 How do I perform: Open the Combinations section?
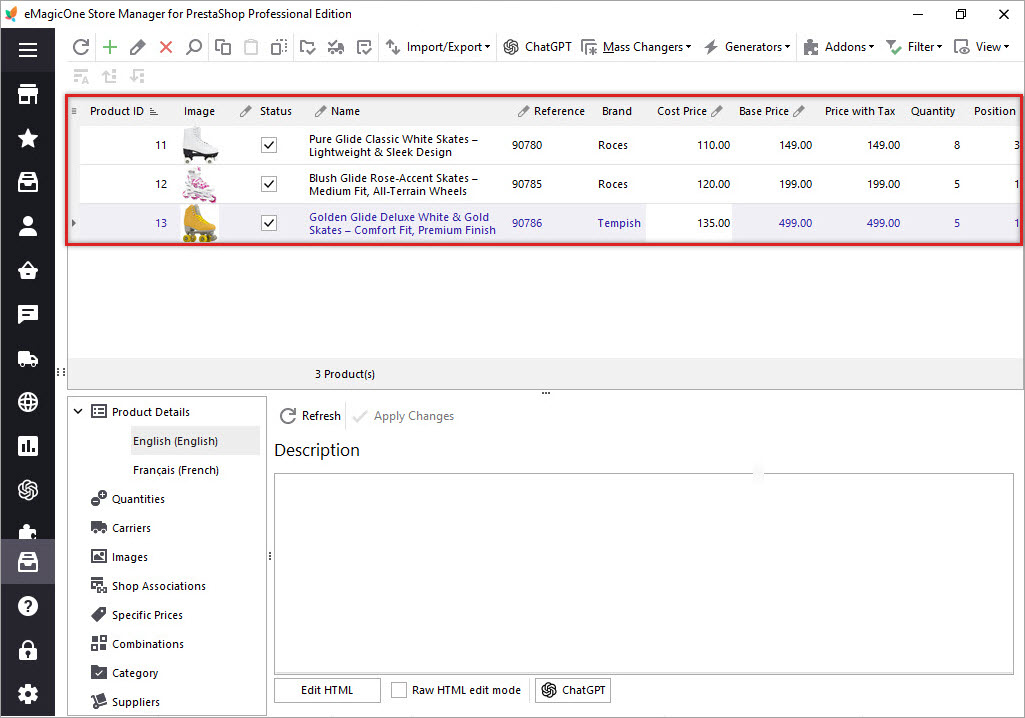pos(148,644)
